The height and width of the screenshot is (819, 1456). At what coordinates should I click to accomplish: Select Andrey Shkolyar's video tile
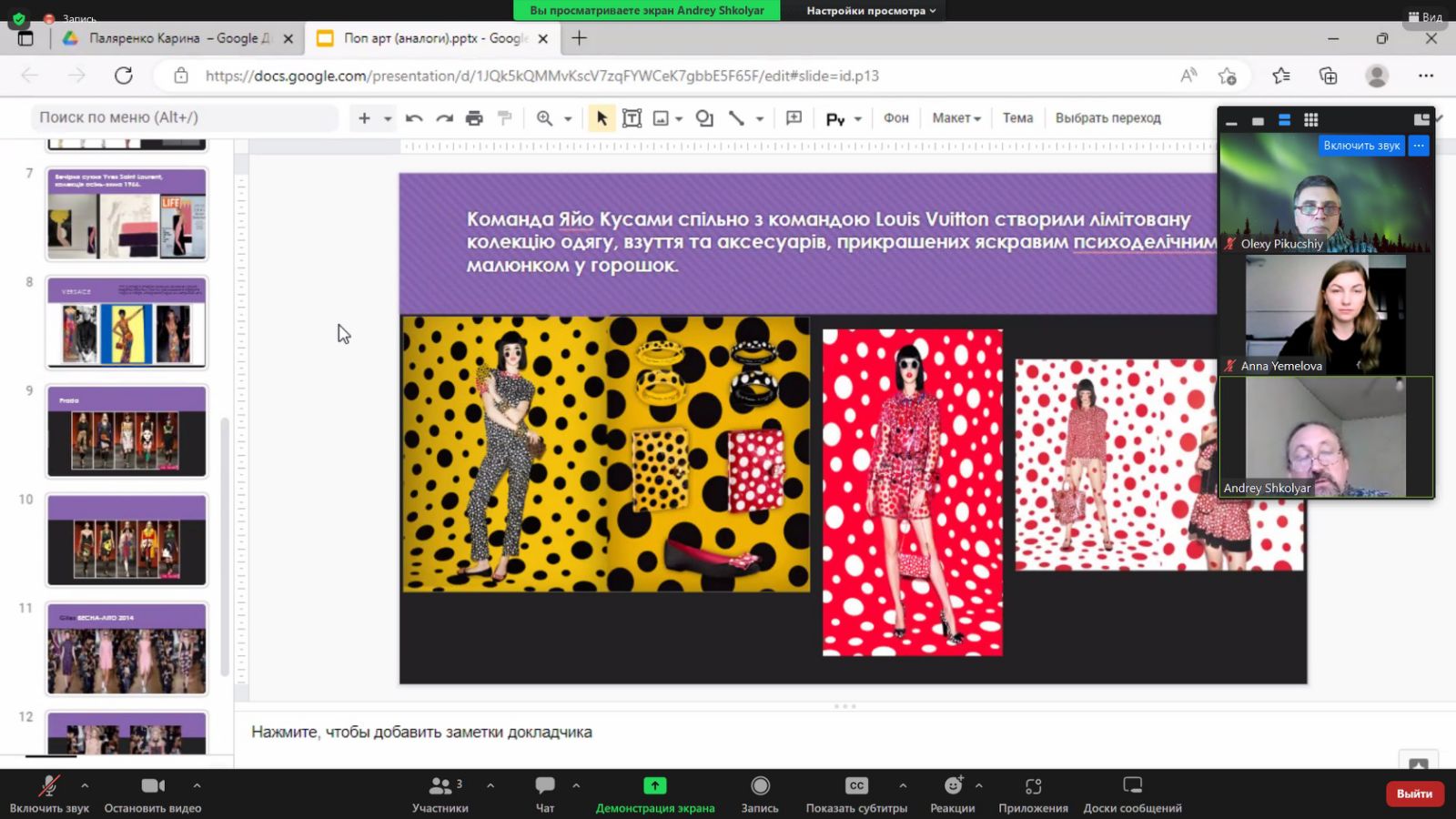[1326, 437]
